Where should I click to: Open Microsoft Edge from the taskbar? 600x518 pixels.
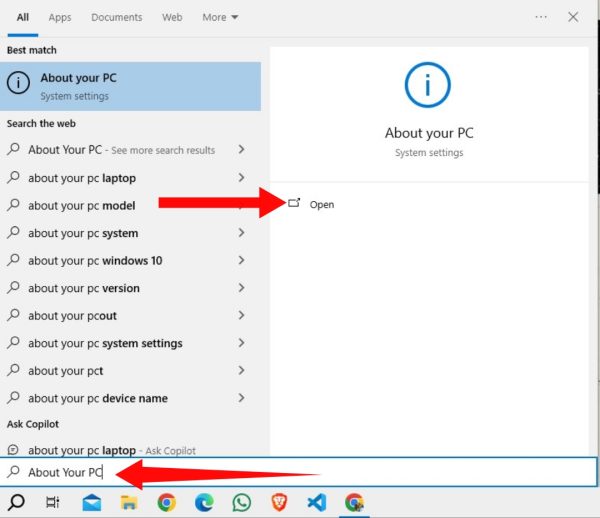coord(204,502)
